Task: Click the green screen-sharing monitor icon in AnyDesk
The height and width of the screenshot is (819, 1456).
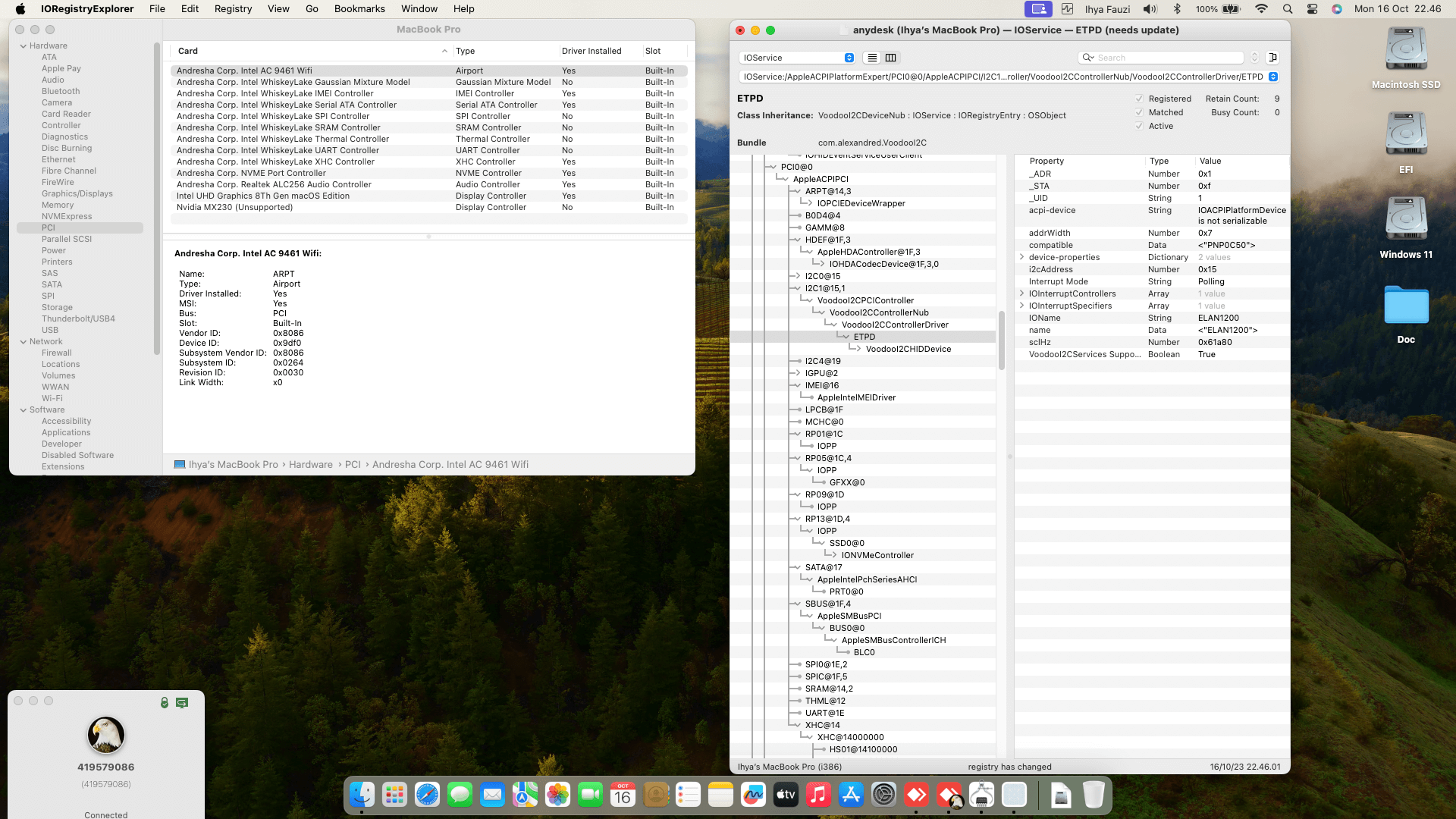Action: (182, 703)
